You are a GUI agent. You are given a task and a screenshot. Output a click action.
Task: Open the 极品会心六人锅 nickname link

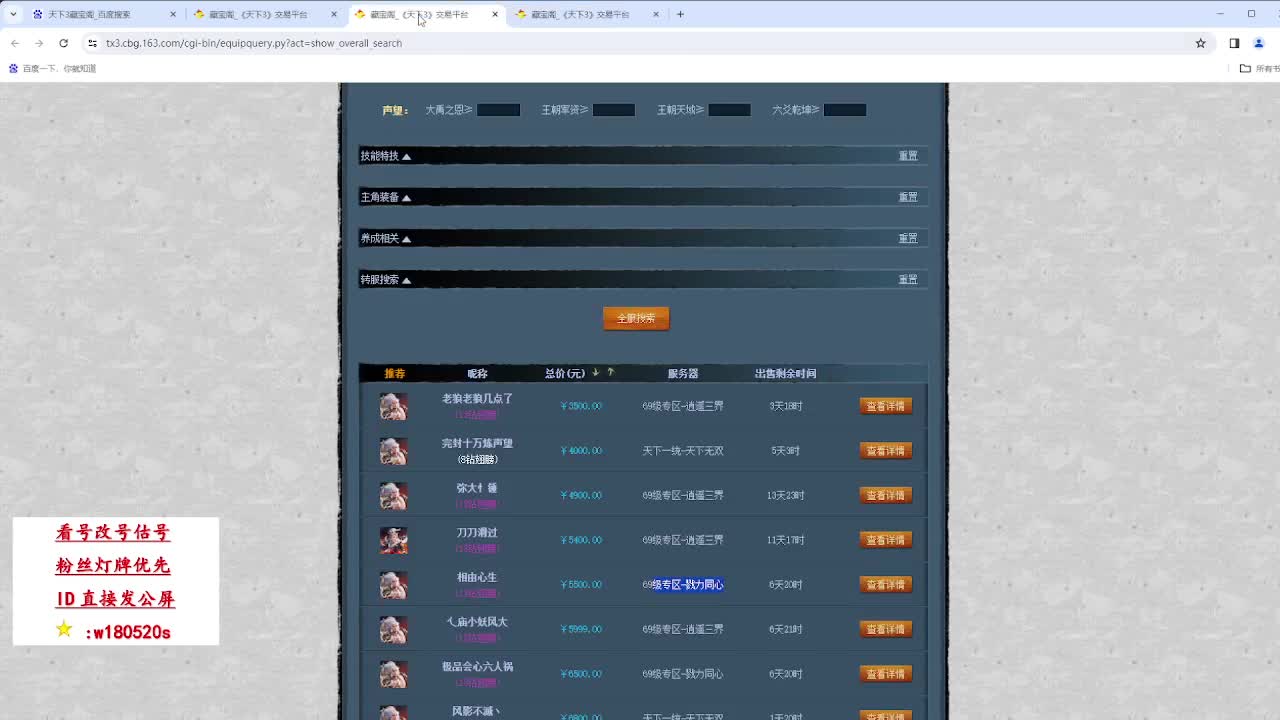coord(477,666)
